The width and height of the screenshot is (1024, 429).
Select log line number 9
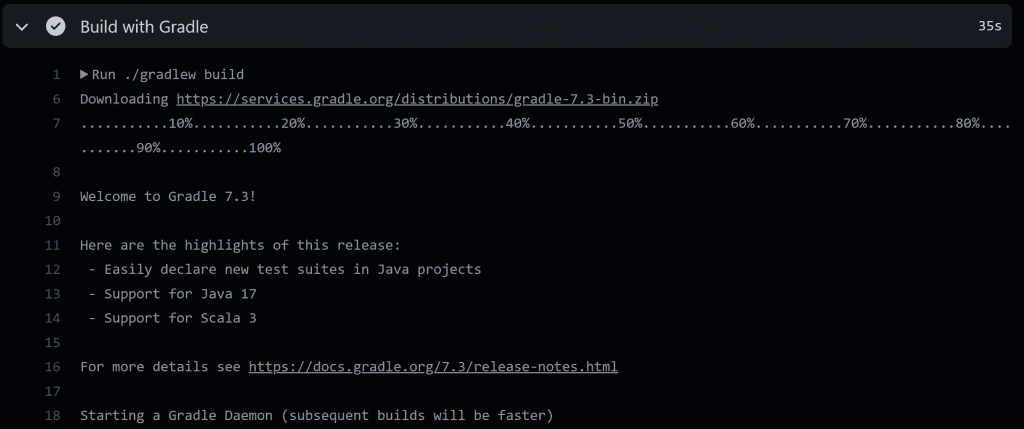pos(57,196)
